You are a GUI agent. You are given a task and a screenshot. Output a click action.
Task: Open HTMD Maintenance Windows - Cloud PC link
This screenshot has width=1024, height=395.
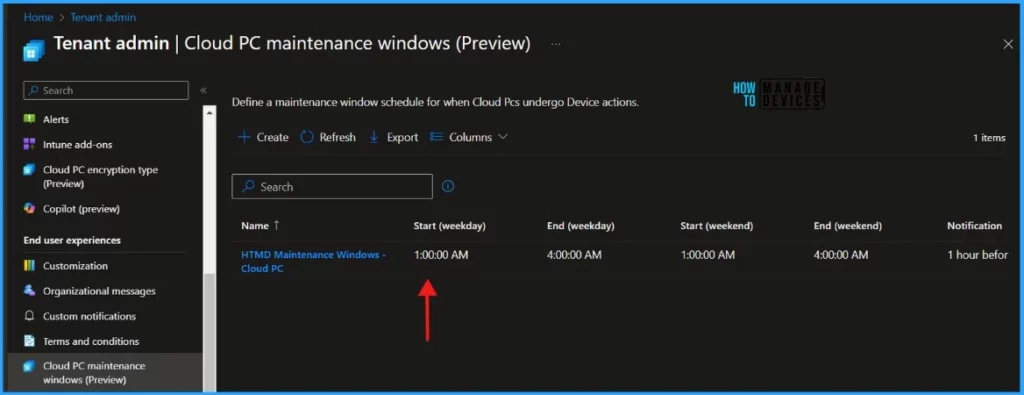pos(313,261)
